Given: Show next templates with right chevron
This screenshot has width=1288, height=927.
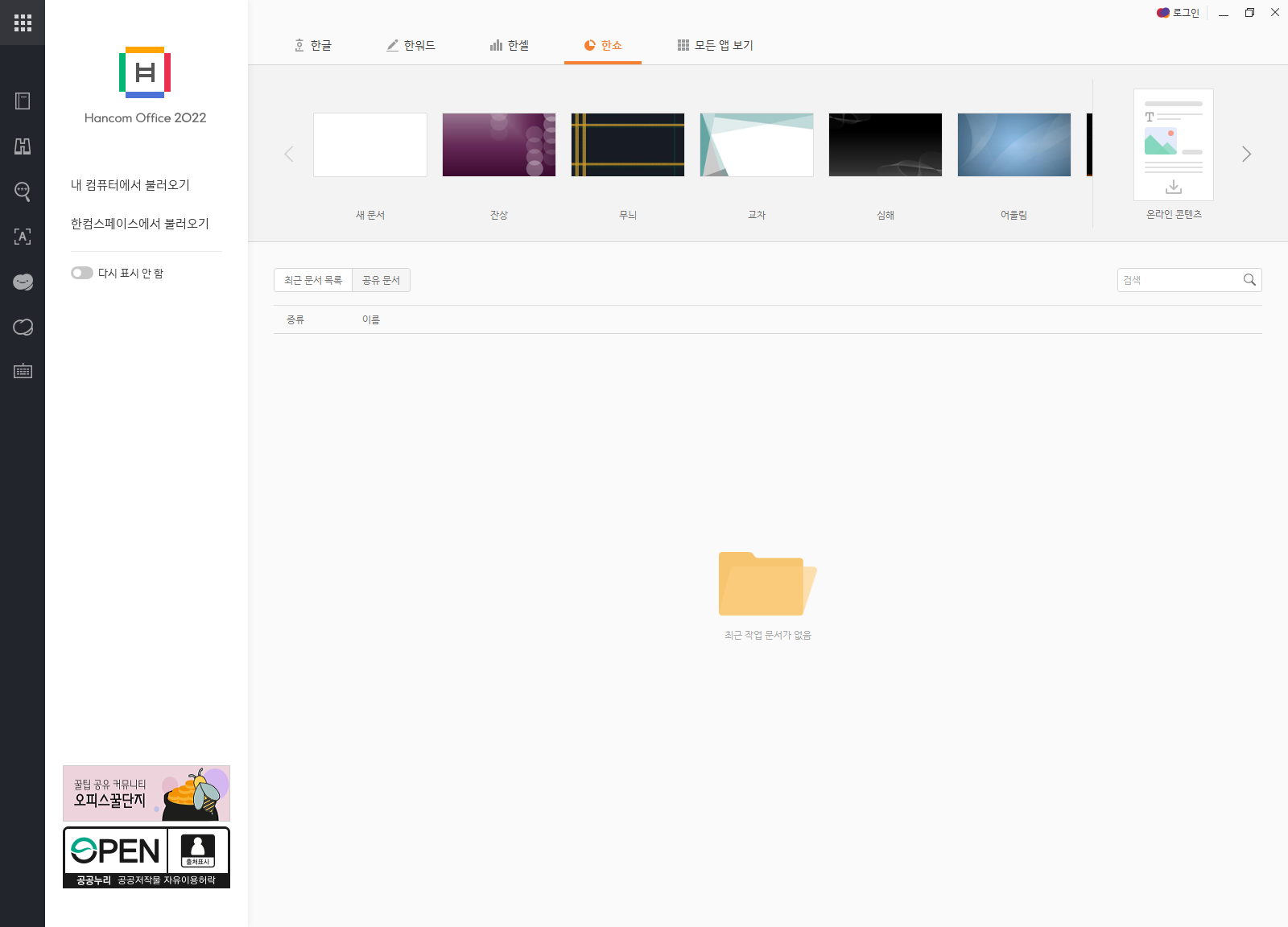Looking at the screenshot, I should 1246,154.
